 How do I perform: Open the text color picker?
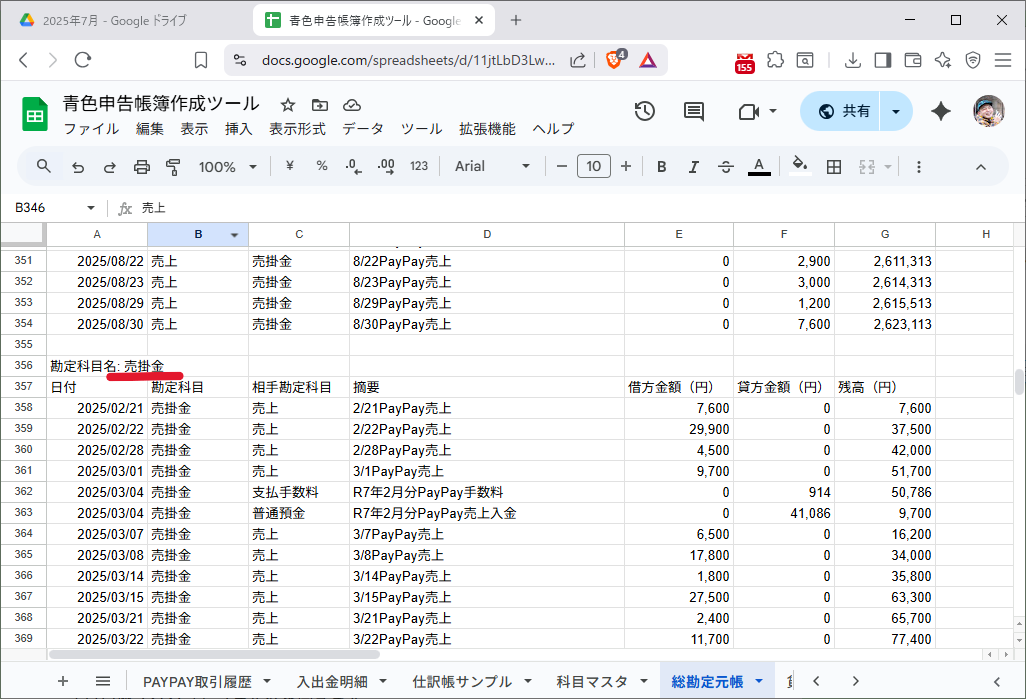coord(758,166)
